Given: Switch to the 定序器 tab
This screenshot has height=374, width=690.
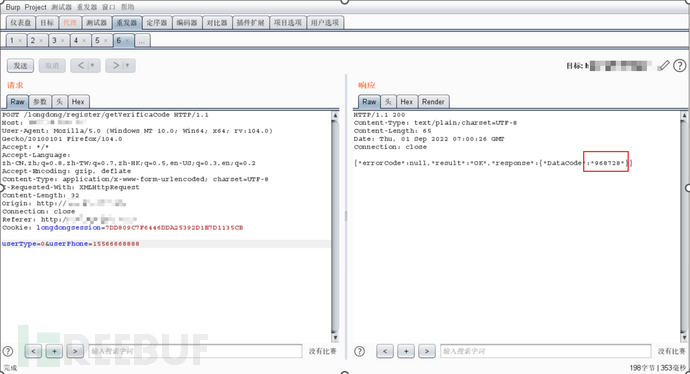Looking at the screenshot, I should [x=157, y=22].
